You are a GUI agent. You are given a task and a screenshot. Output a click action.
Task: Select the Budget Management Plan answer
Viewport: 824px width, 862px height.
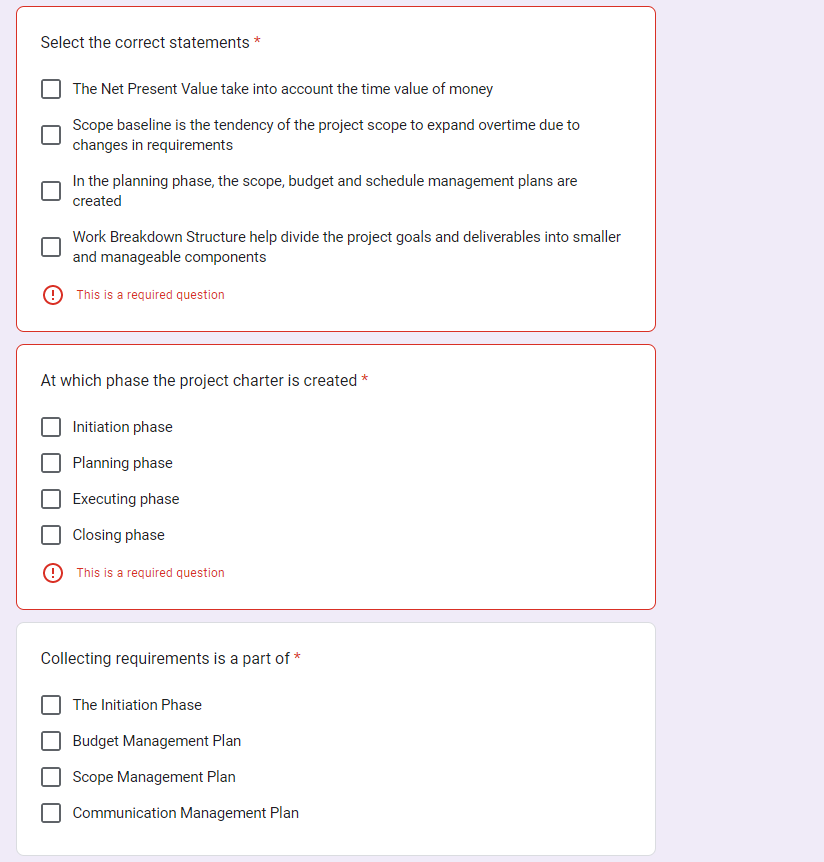point(51,741)
